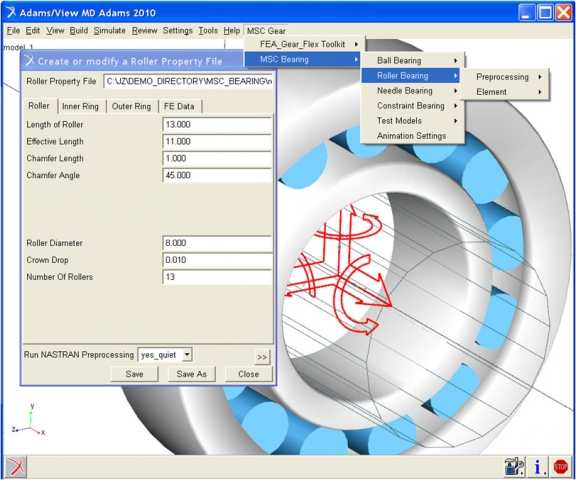Click the icon in the Roller Property dialog title
The height and width of the screenshot is (480, 576).
(x=29, y=61)
